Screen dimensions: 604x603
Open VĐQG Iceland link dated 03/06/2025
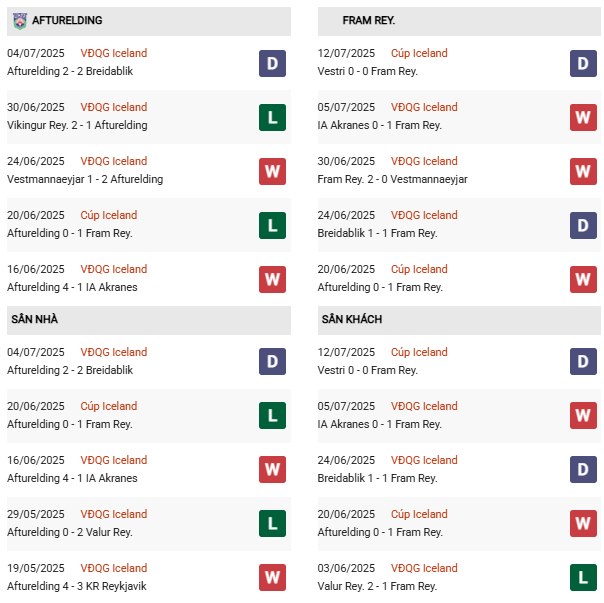coord(423,568)
